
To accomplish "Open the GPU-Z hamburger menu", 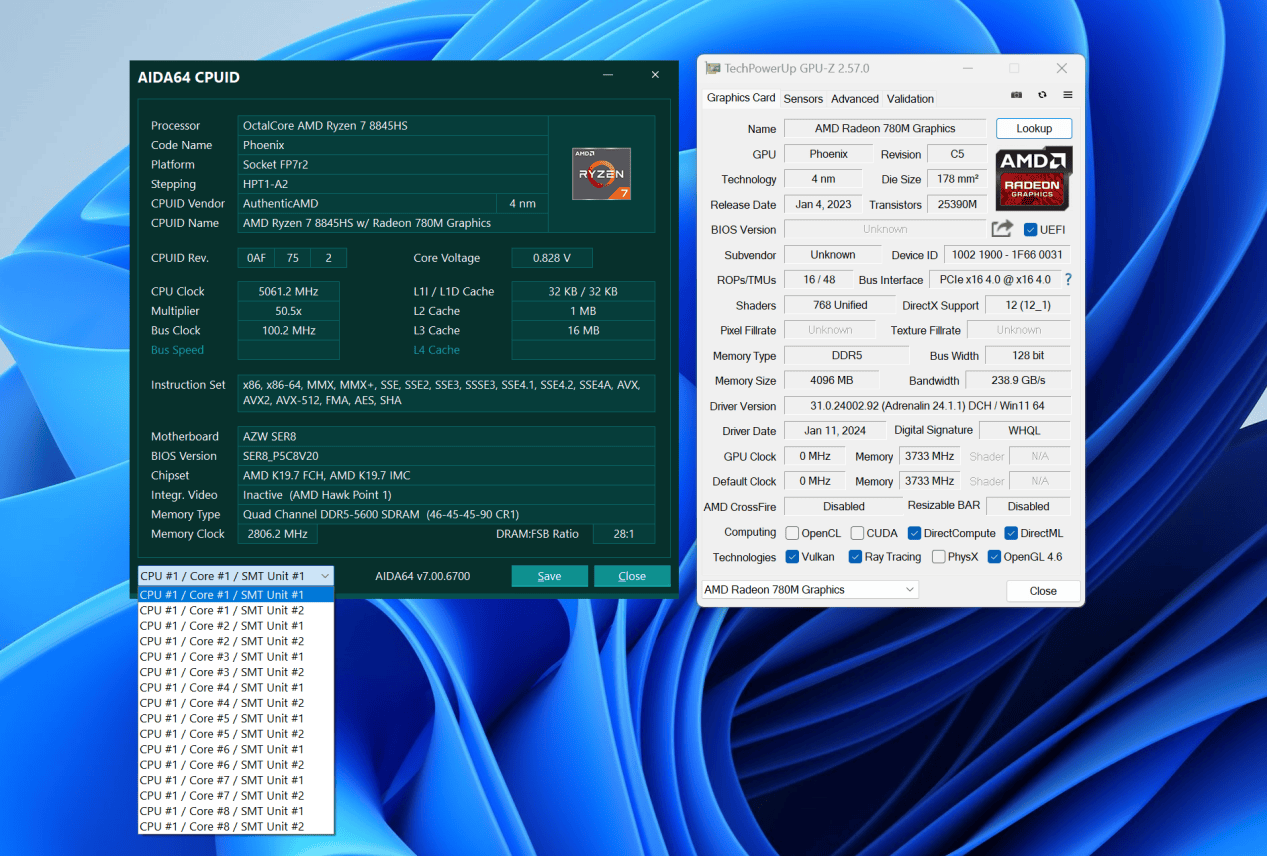I will [x=1068, y=95].
